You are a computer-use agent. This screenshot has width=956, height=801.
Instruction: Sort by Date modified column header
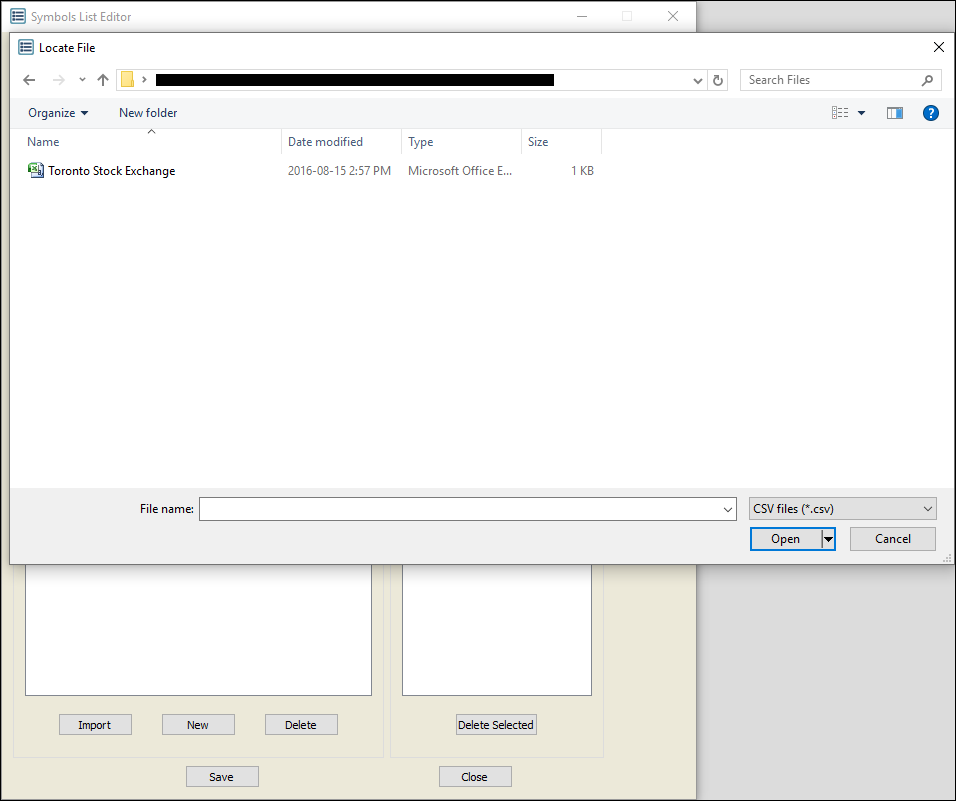pyautogui.click(x=326, y=142)
